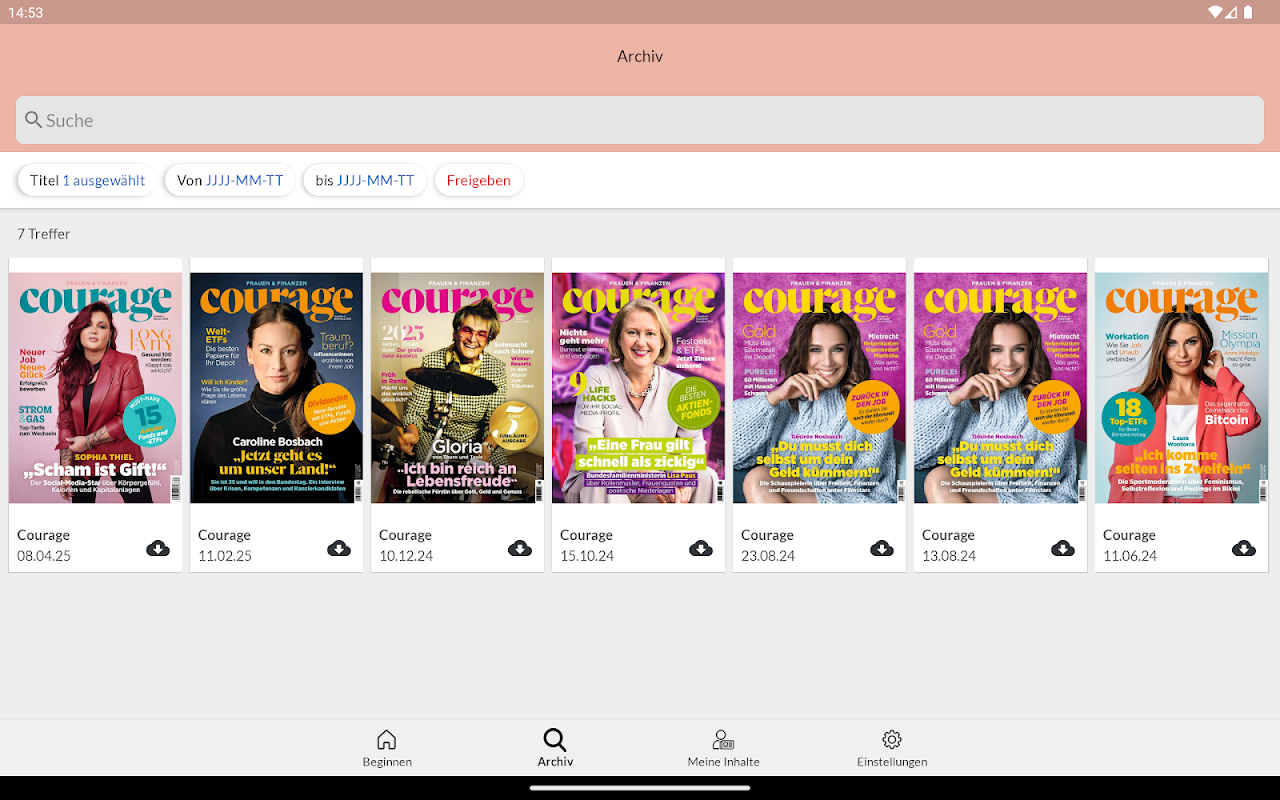Viewport: 1280px width, 800px height.
Task: Select the Archiv tab
Action: tap(555, 748)
